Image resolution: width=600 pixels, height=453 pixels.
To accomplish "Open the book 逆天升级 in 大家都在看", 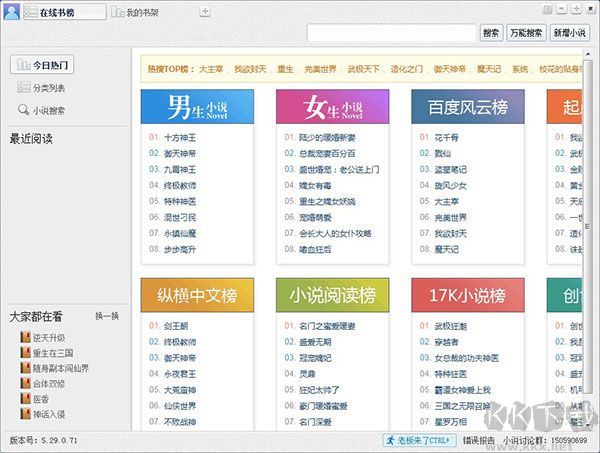I will [x=43, y=337].
